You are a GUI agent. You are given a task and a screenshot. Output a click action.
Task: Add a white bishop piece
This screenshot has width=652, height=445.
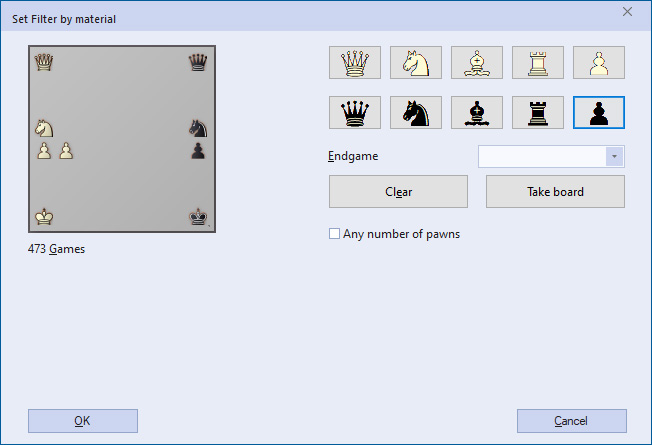477,62
